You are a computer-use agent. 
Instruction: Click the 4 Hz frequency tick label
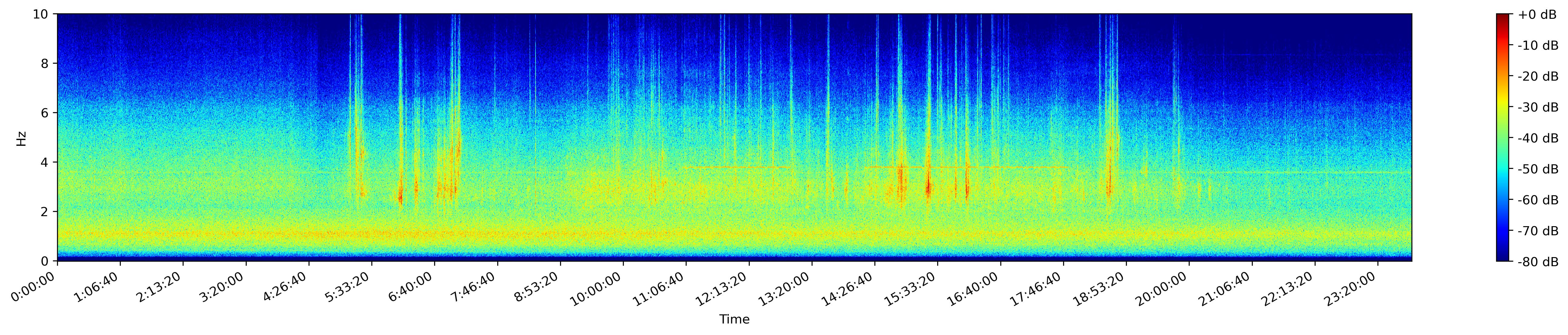pyautogui.click(x=45, y=162)
